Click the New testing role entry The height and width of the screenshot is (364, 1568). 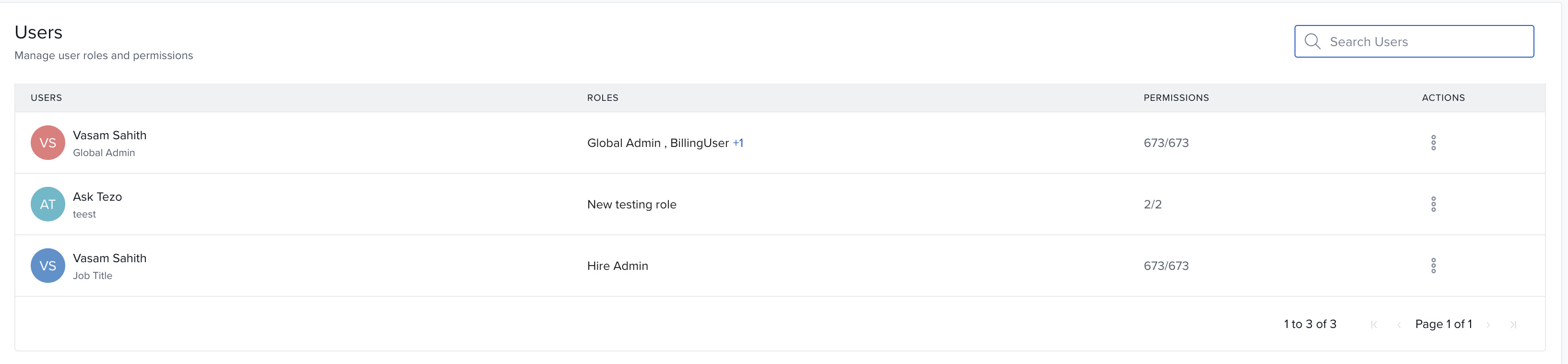pos(631,204)
